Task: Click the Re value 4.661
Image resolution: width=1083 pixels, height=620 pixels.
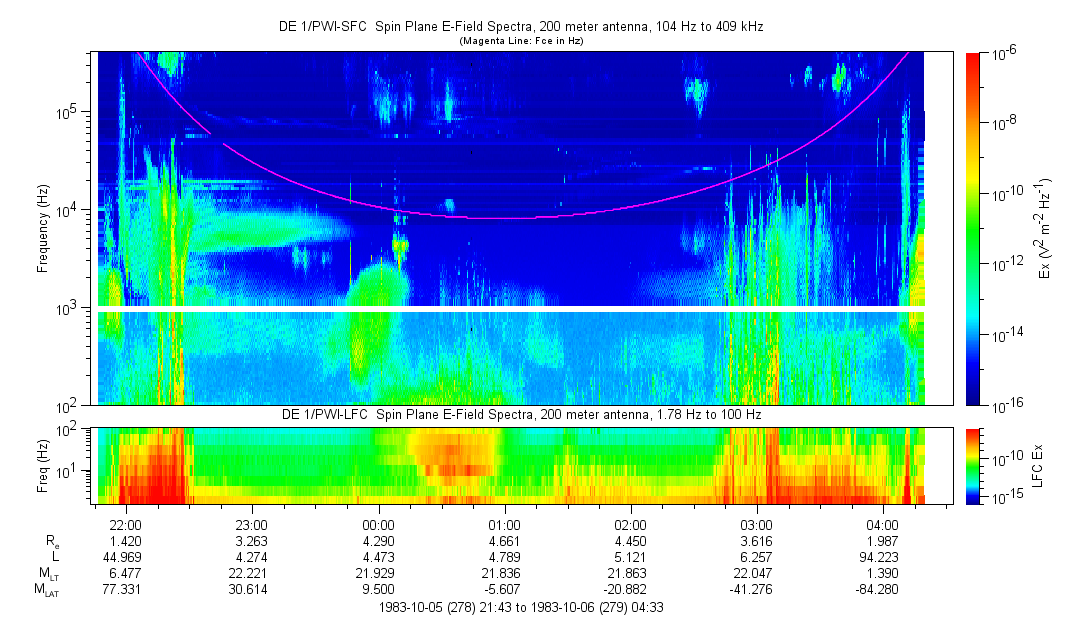Action: [x=504, y=541]
